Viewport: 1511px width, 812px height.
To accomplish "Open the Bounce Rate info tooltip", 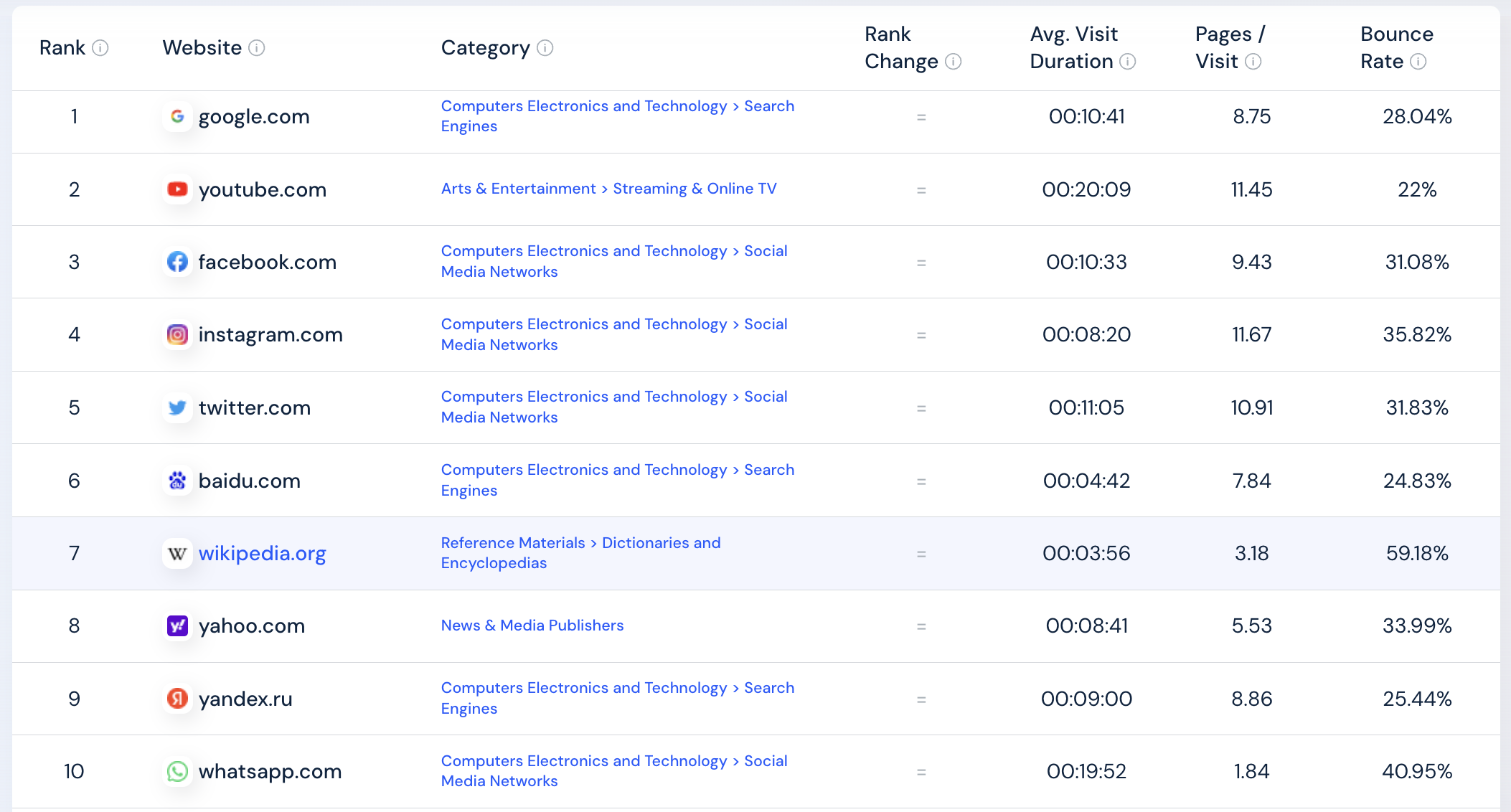I will coord(1417,62).
